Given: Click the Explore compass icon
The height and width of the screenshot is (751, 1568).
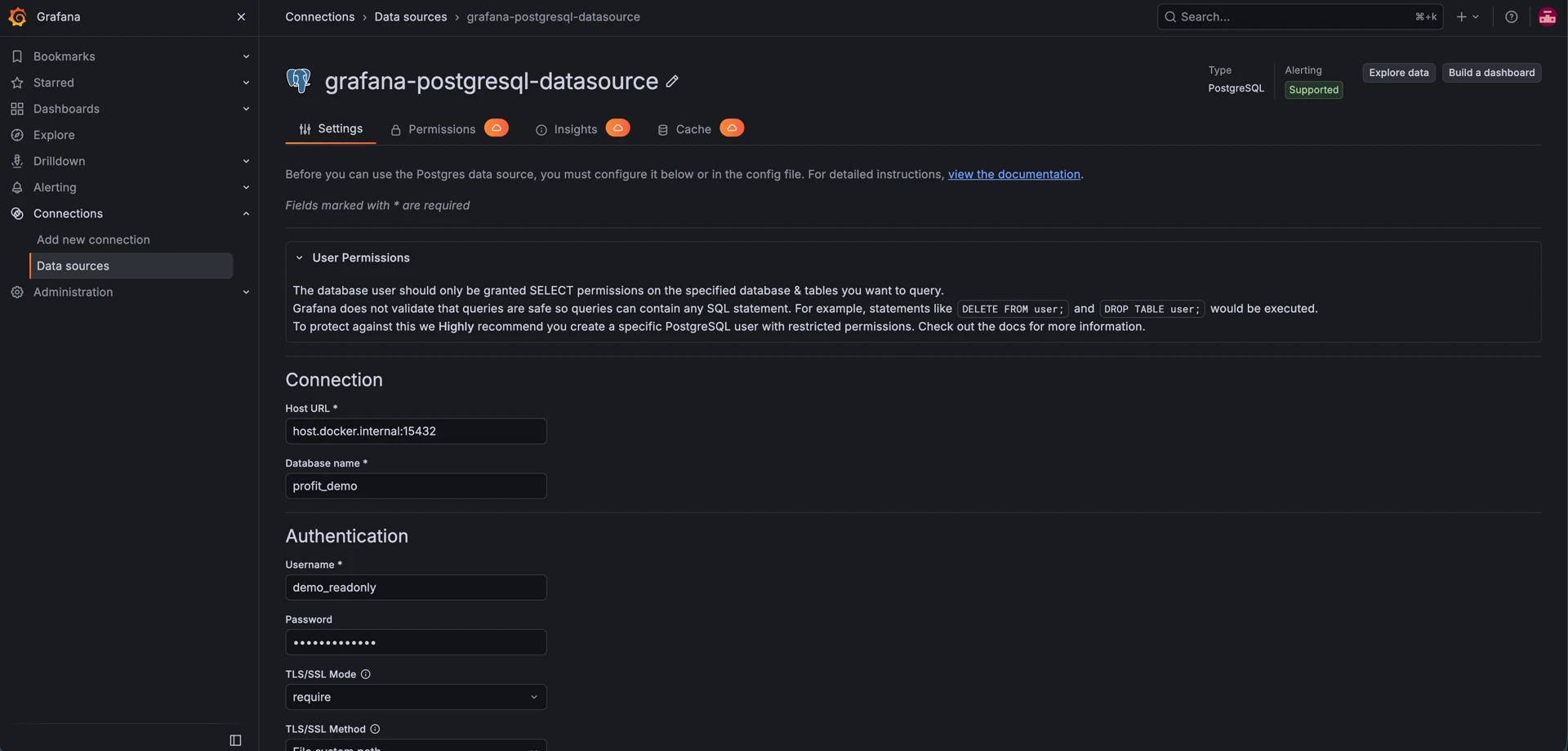Looking at the screenshot, I should [x=17, y=135].
